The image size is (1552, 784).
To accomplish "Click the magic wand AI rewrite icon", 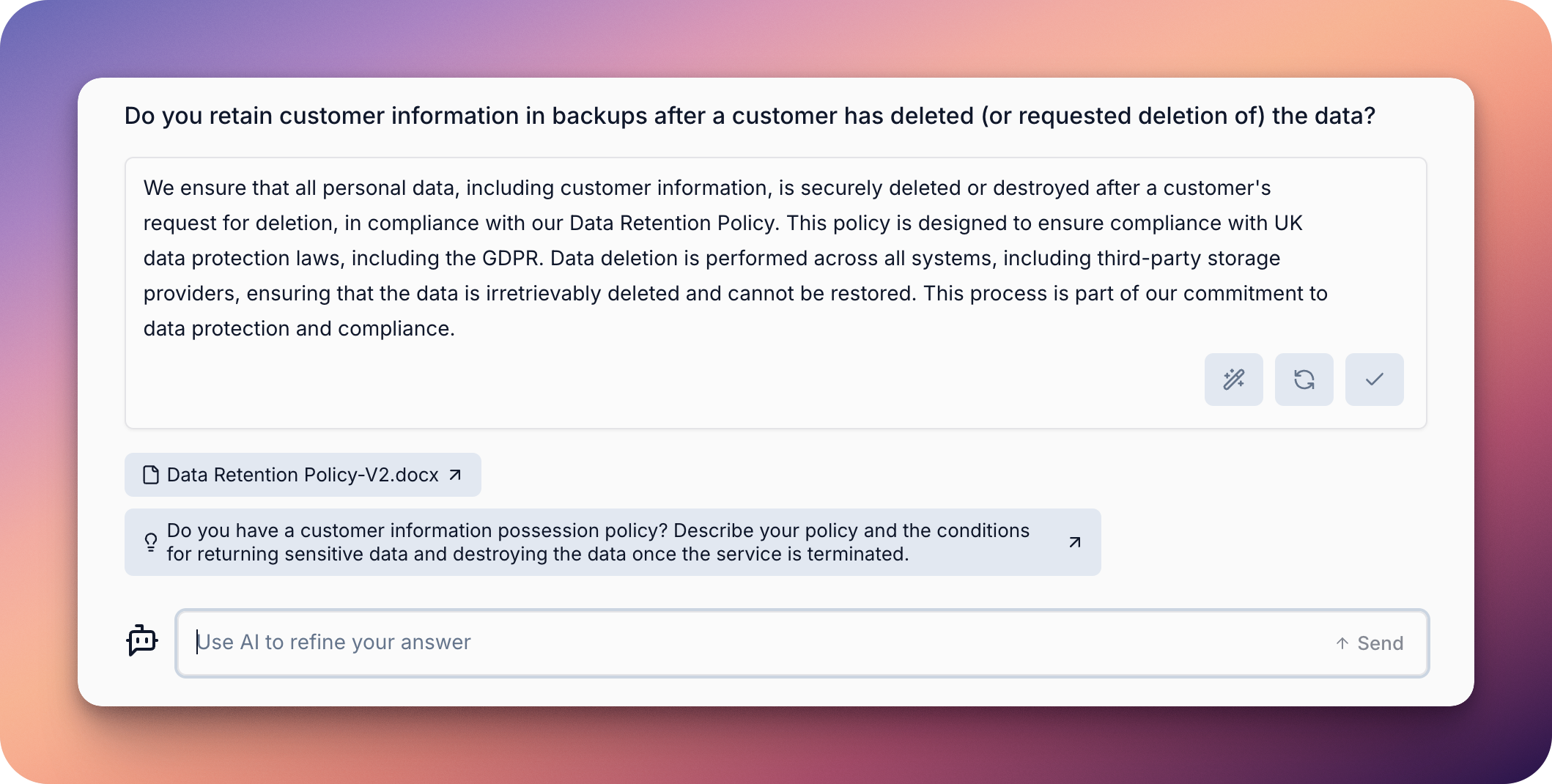I will [1233, 380].
